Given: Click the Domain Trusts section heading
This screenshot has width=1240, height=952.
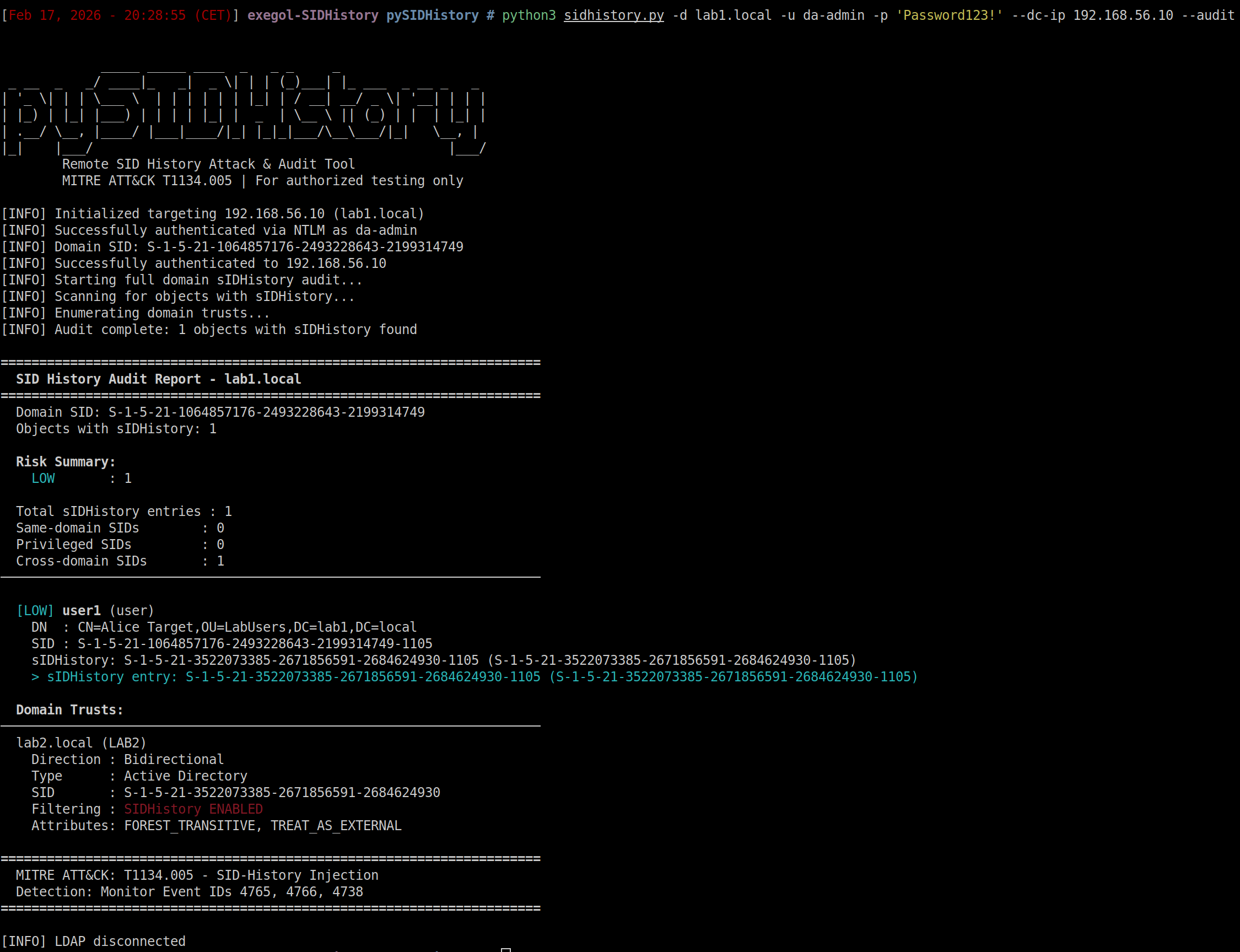Looking at the screenshot, I should tap(69, 709).
